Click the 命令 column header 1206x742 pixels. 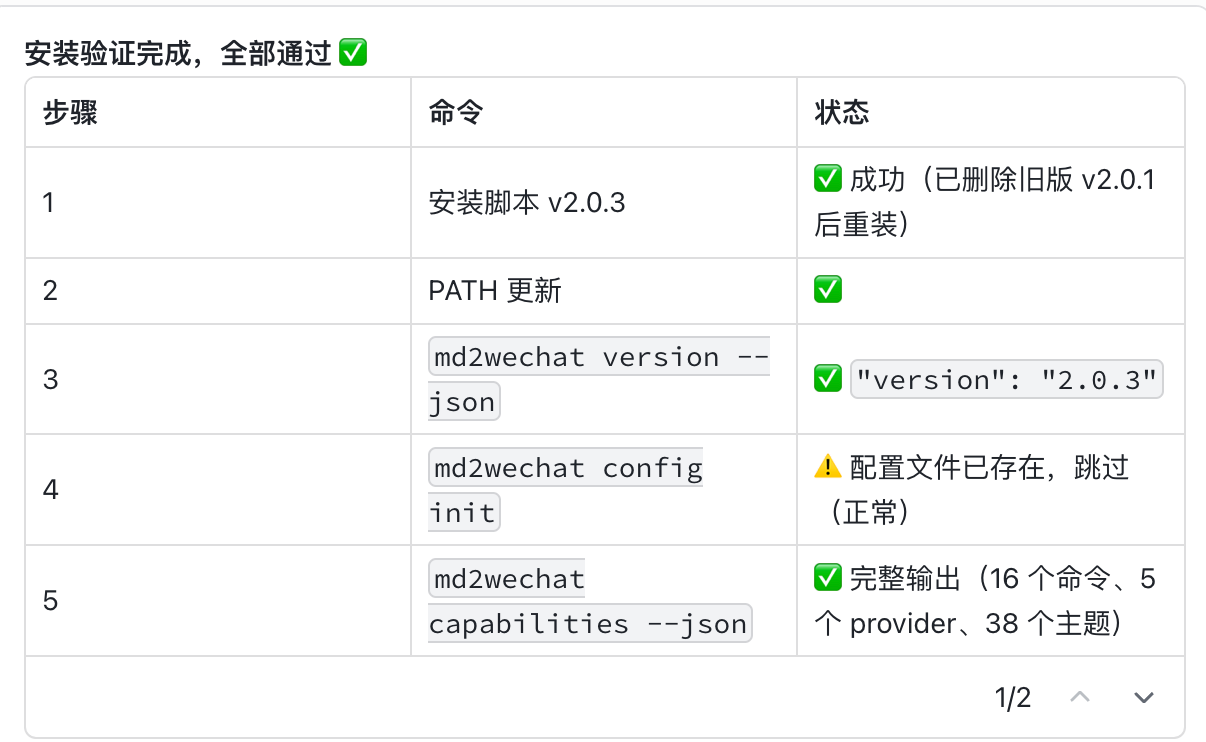(x=456, y=113)
